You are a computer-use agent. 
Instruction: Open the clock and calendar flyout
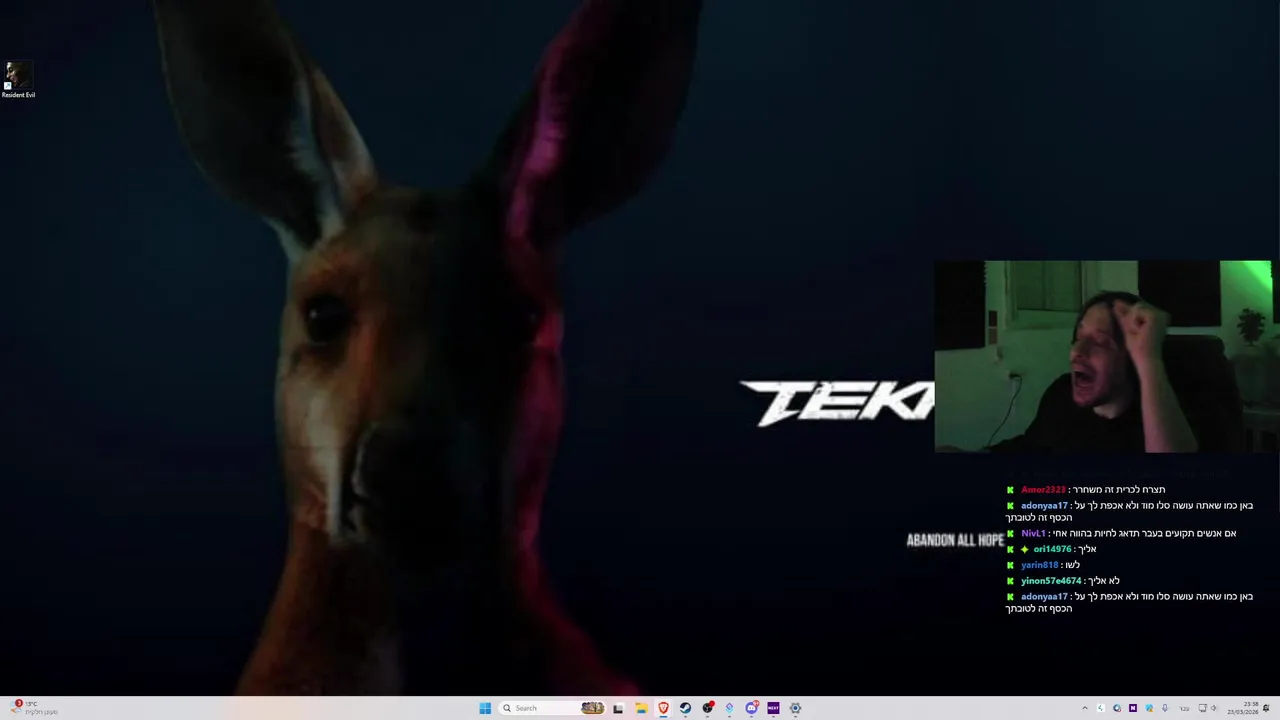point(1242,708)
